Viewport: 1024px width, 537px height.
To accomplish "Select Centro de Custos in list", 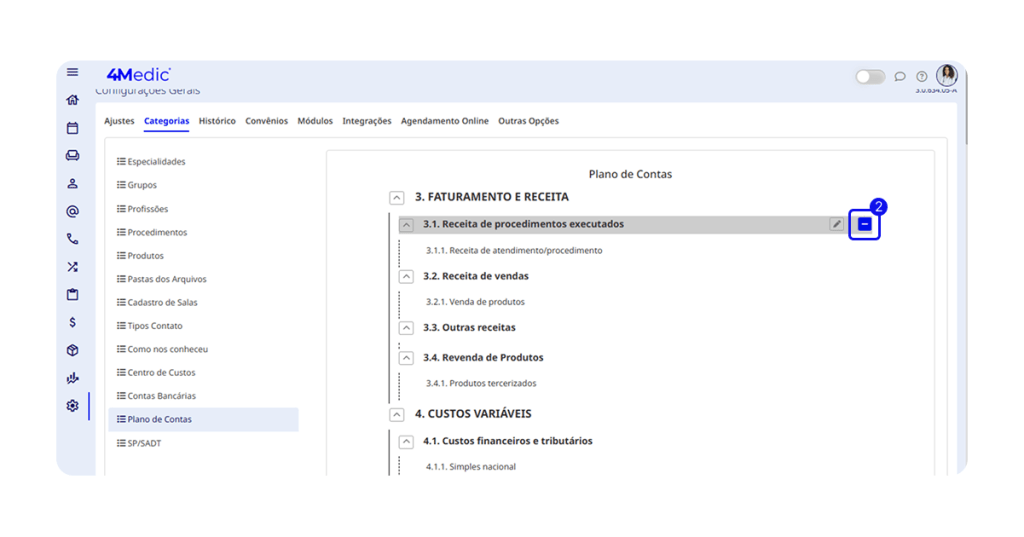I will (x=161, y=373).
